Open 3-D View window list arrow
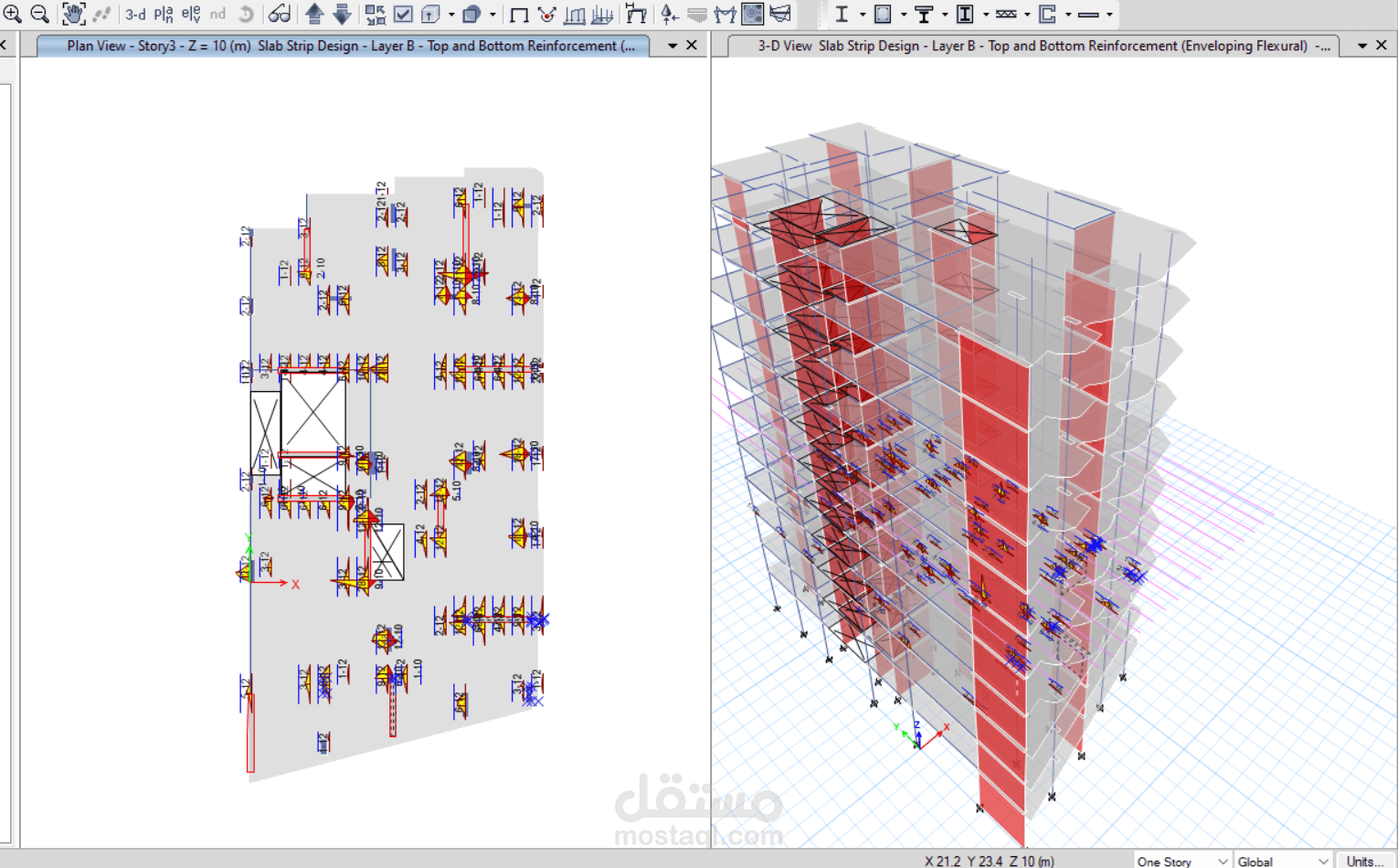1398x868 pixels. [x=1362, y=45]
